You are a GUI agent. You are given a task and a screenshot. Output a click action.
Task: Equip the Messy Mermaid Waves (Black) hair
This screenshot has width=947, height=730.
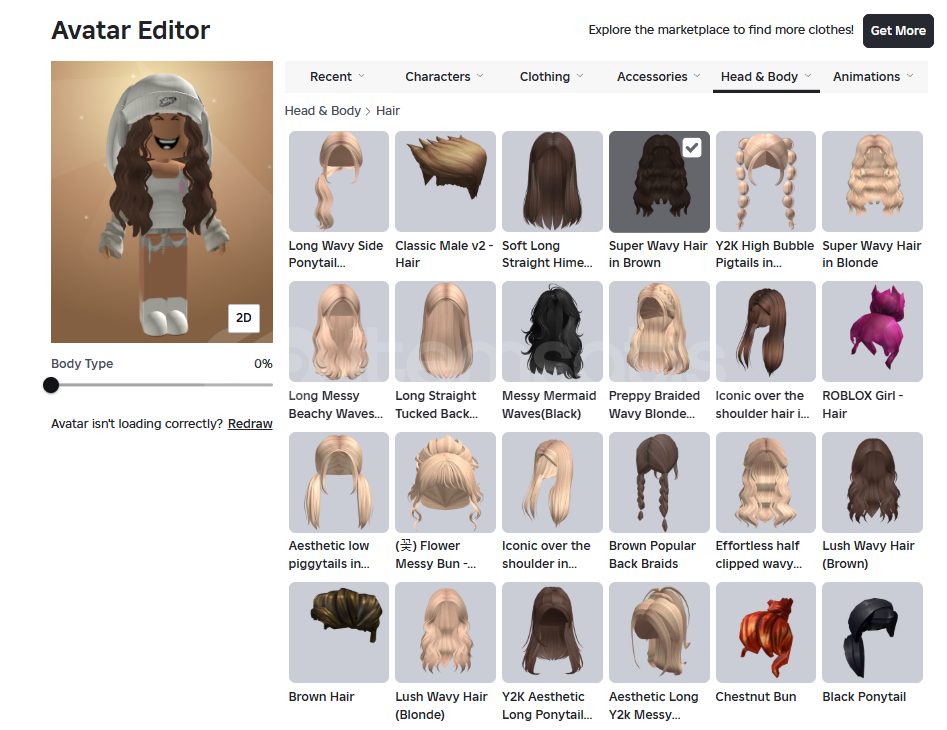coord(552,332)
